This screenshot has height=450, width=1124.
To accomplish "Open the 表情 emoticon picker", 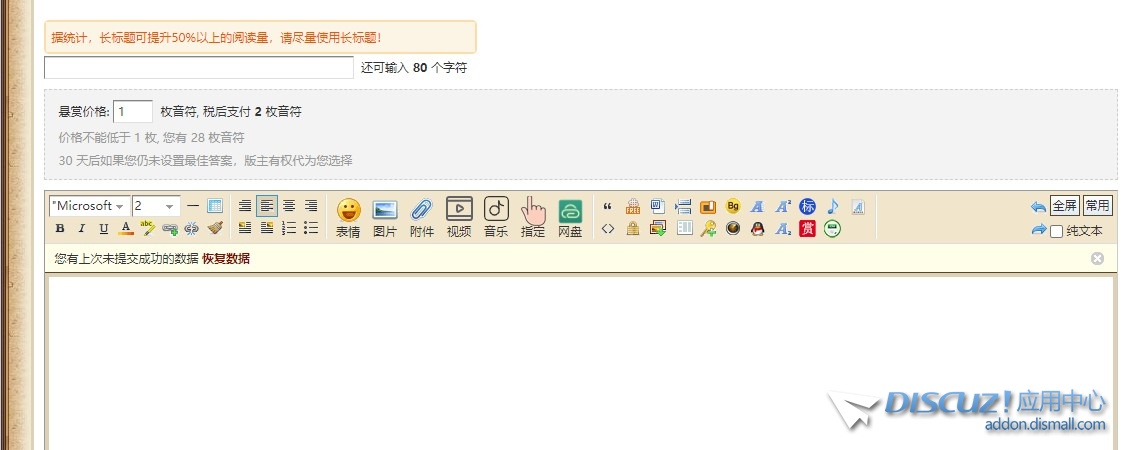I will pos(348,217).
